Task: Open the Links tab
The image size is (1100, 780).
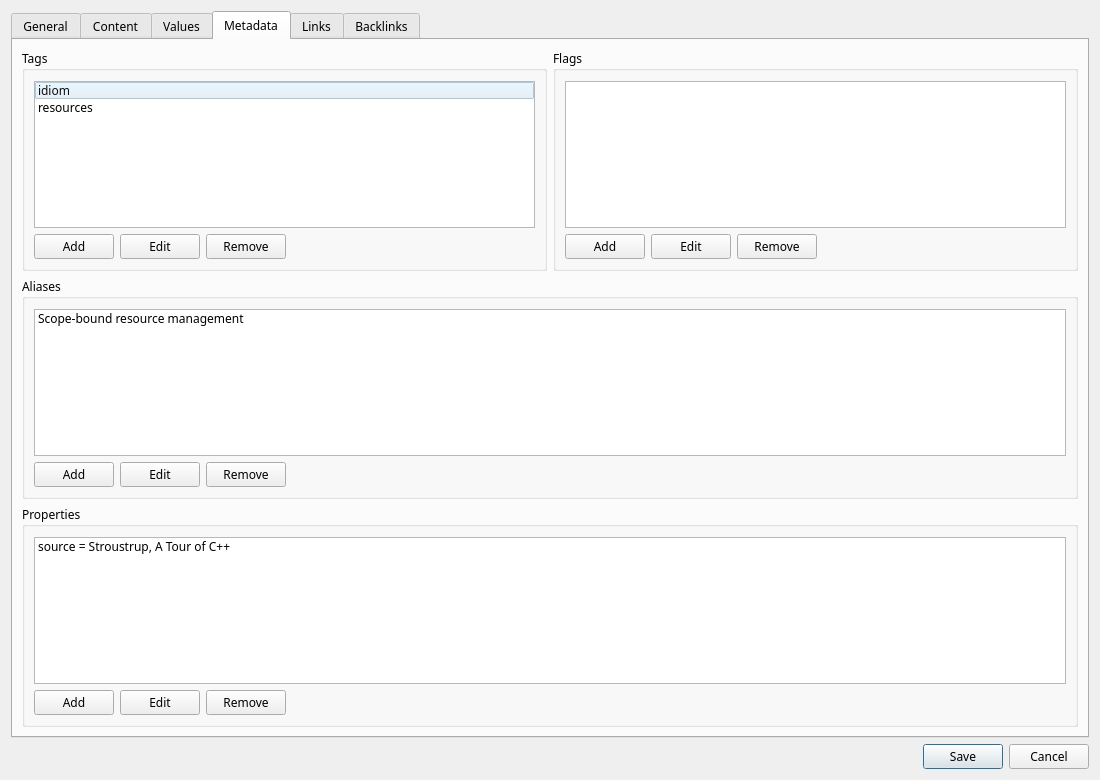Action: coord(316,26)
